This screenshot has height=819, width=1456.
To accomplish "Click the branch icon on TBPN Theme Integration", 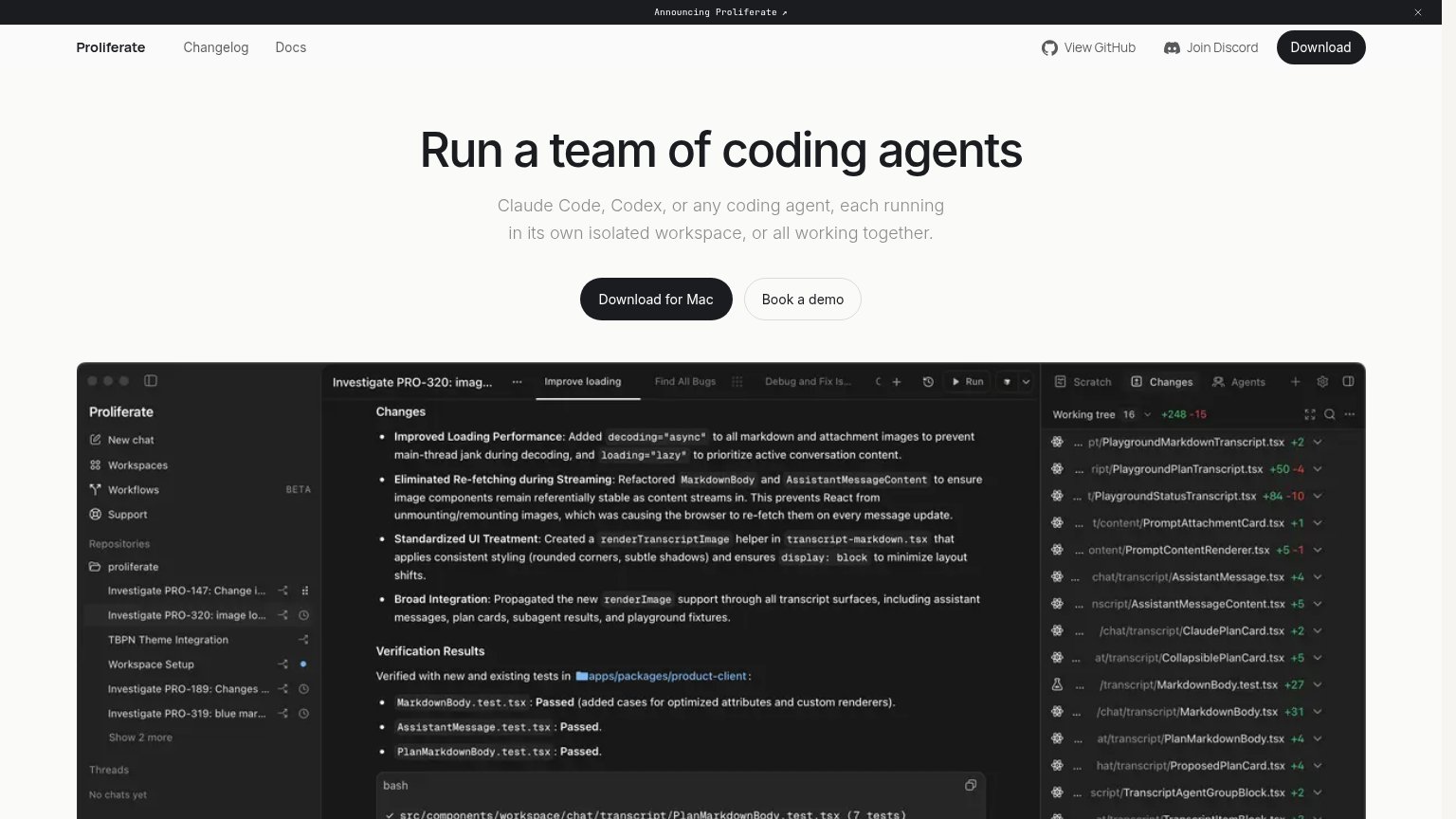I will coord(304,640).
